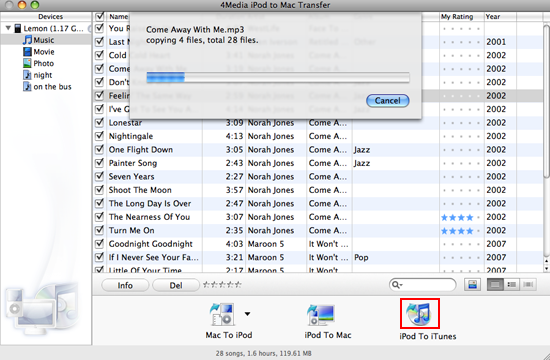The width and height of the screenshot is (550, 360).
Task: Select the song 'The Long Day Is Over'
Action: click(x=150, y=204)
